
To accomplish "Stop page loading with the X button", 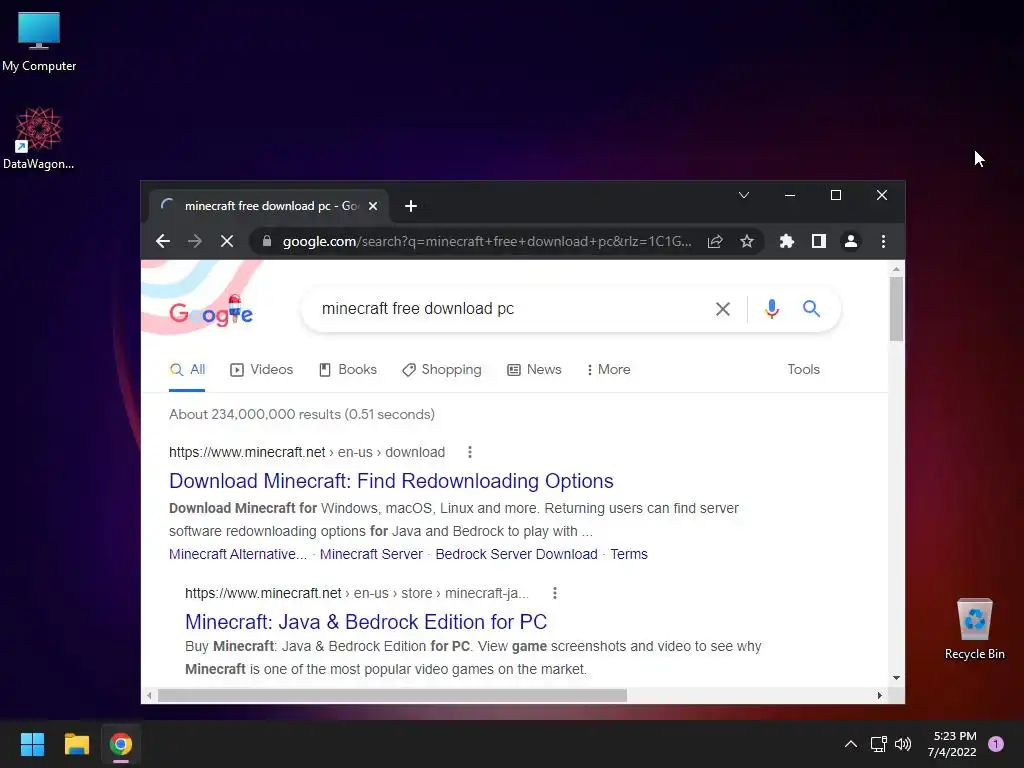I will [227, 241].
